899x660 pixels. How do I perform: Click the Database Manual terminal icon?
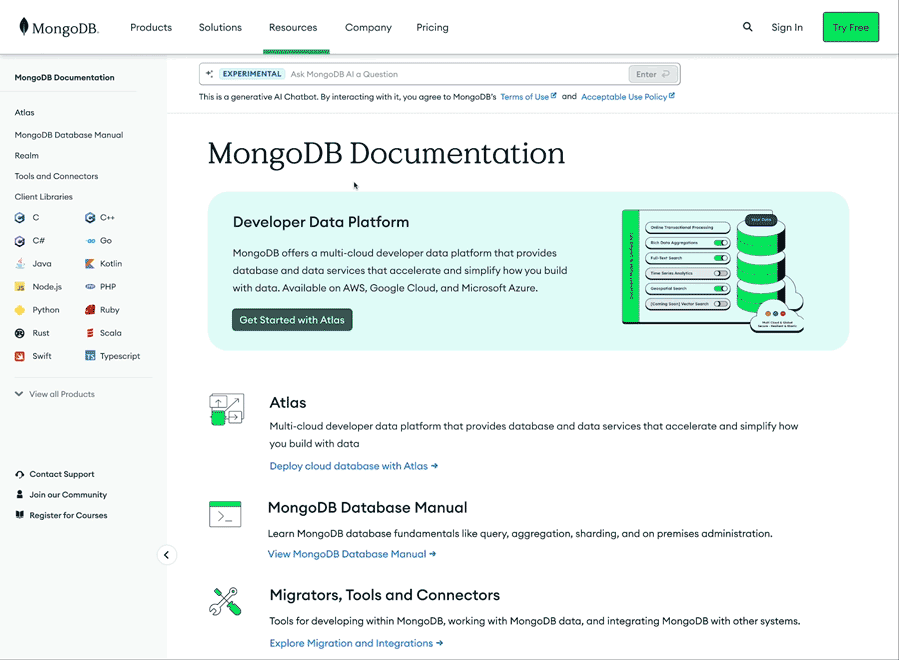[x=225, y=514]
